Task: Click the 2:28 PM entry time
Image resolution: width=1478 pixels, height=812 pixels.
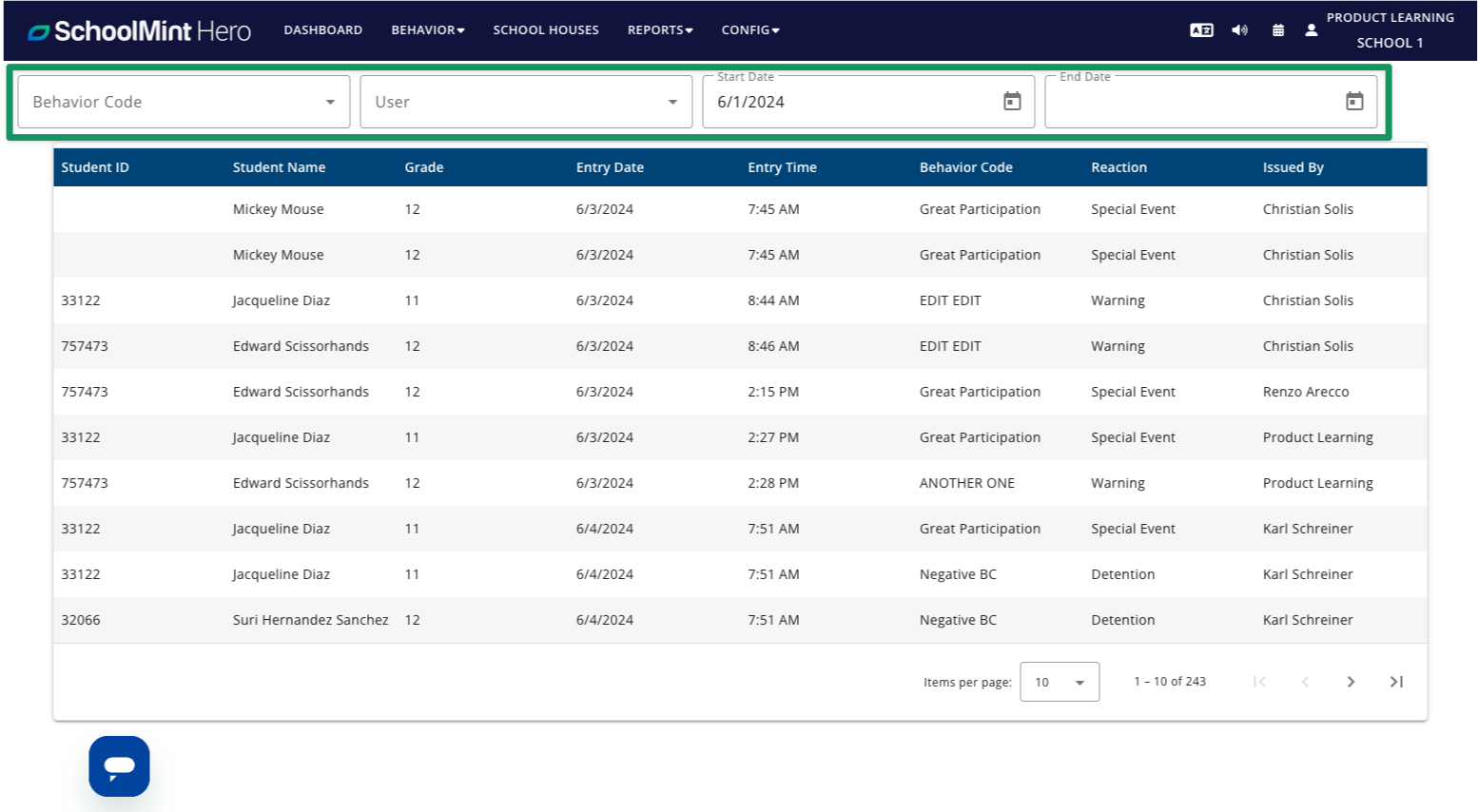Action: (773, 483)
